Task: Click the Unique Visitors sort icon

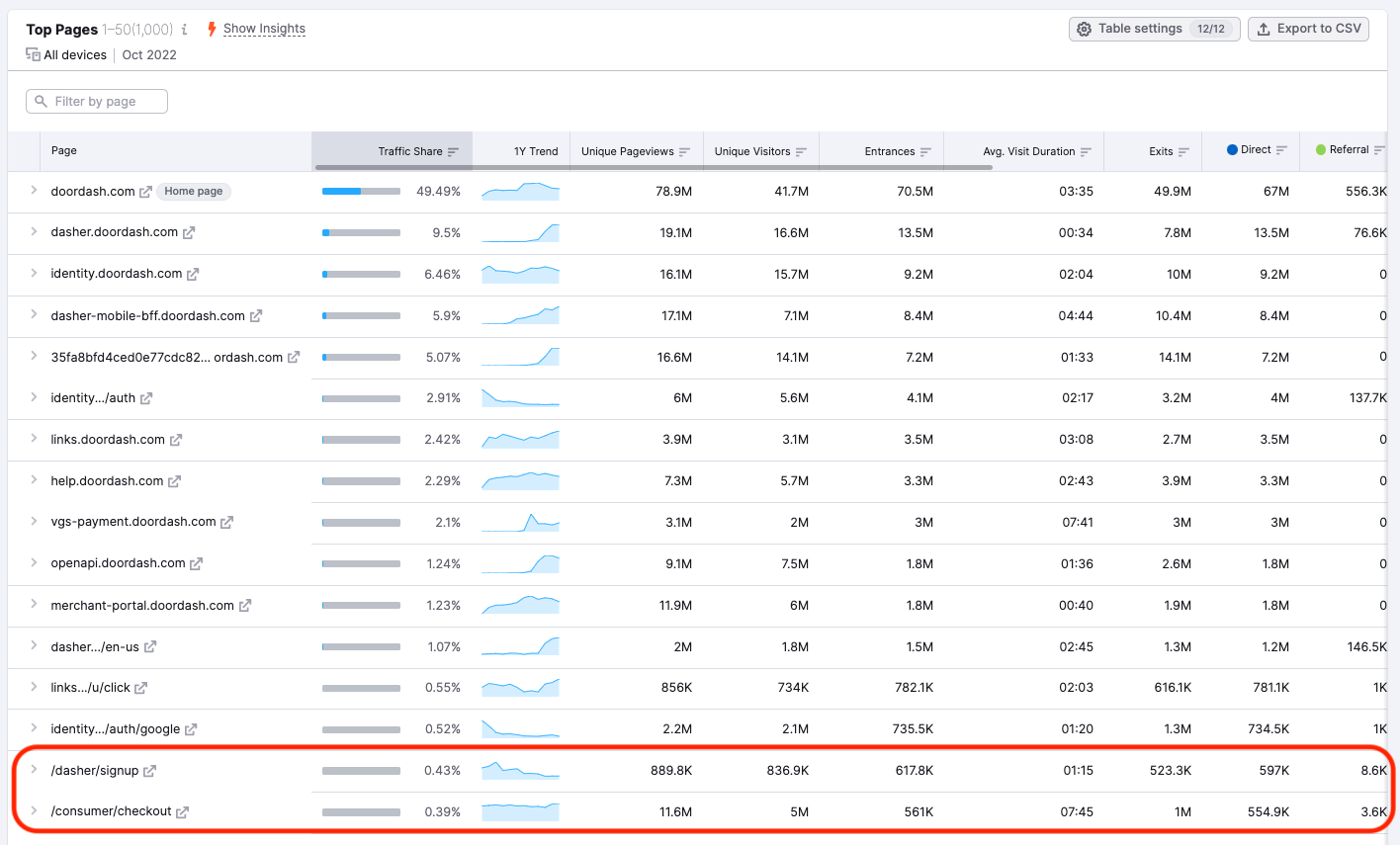Action: click(x=801, y=151)
